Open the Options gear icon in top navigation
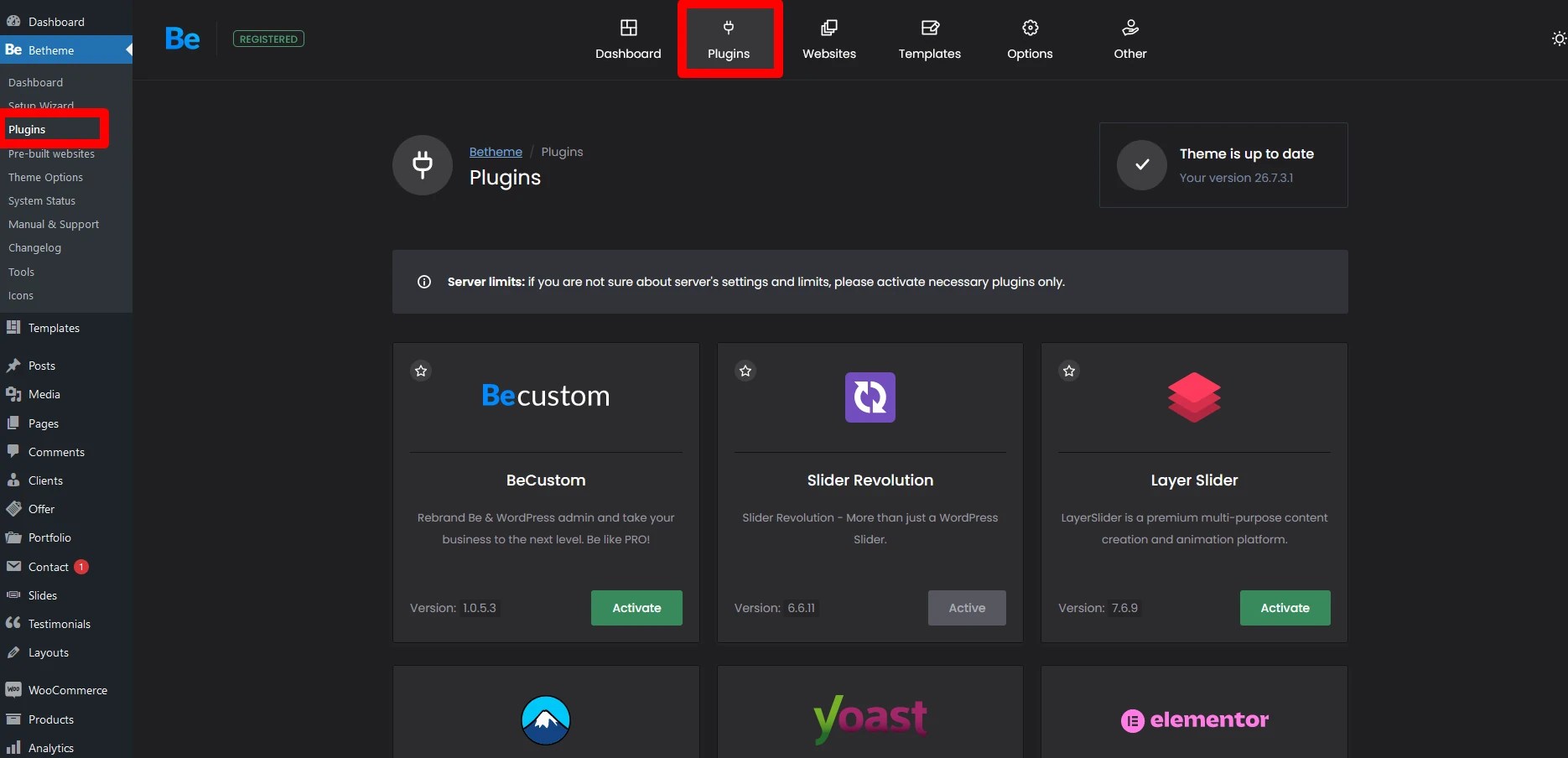 (x=1031, y=28)
